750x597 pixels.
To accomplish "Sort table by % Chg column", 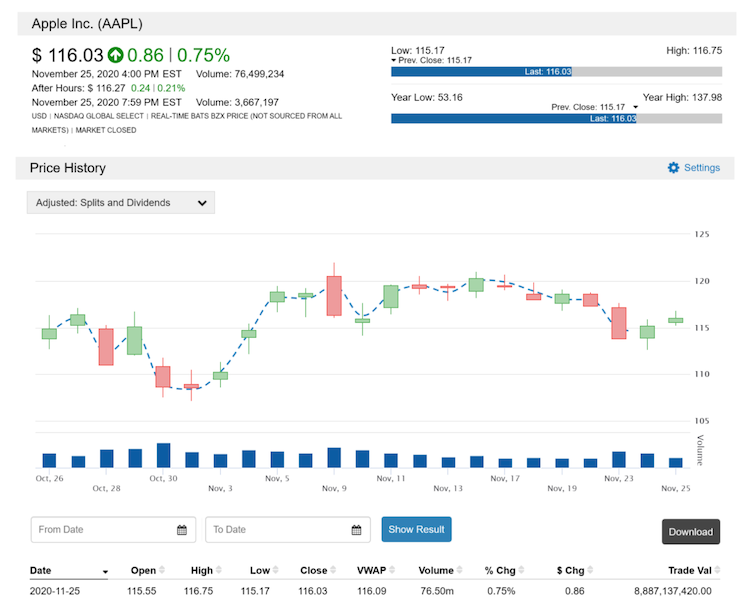I will click(x=504, y=570).
